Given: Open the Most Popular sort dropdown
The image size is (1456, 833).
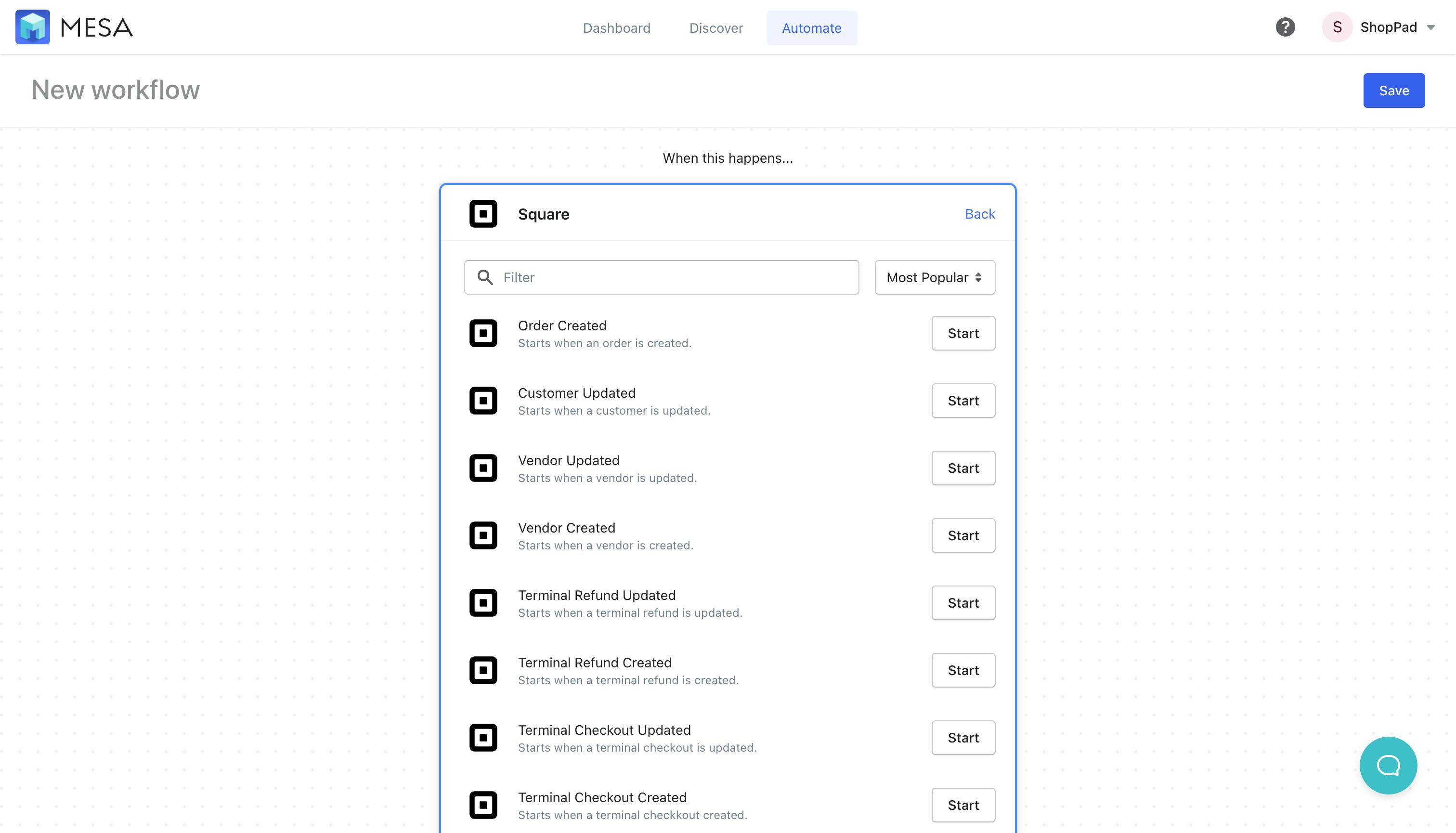Looking at the screenshot, I should pos(934,277).
